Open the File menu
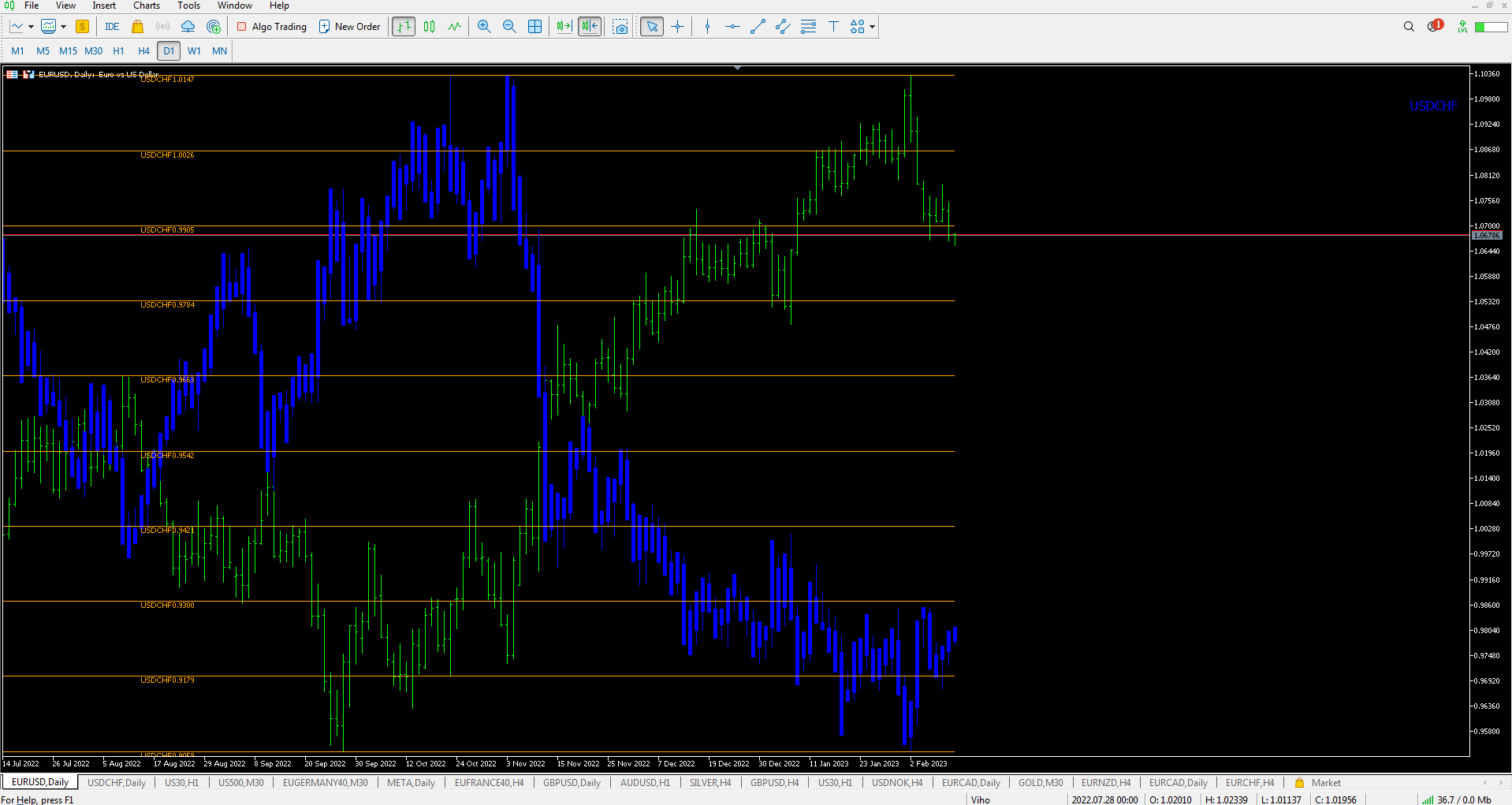 32,6
